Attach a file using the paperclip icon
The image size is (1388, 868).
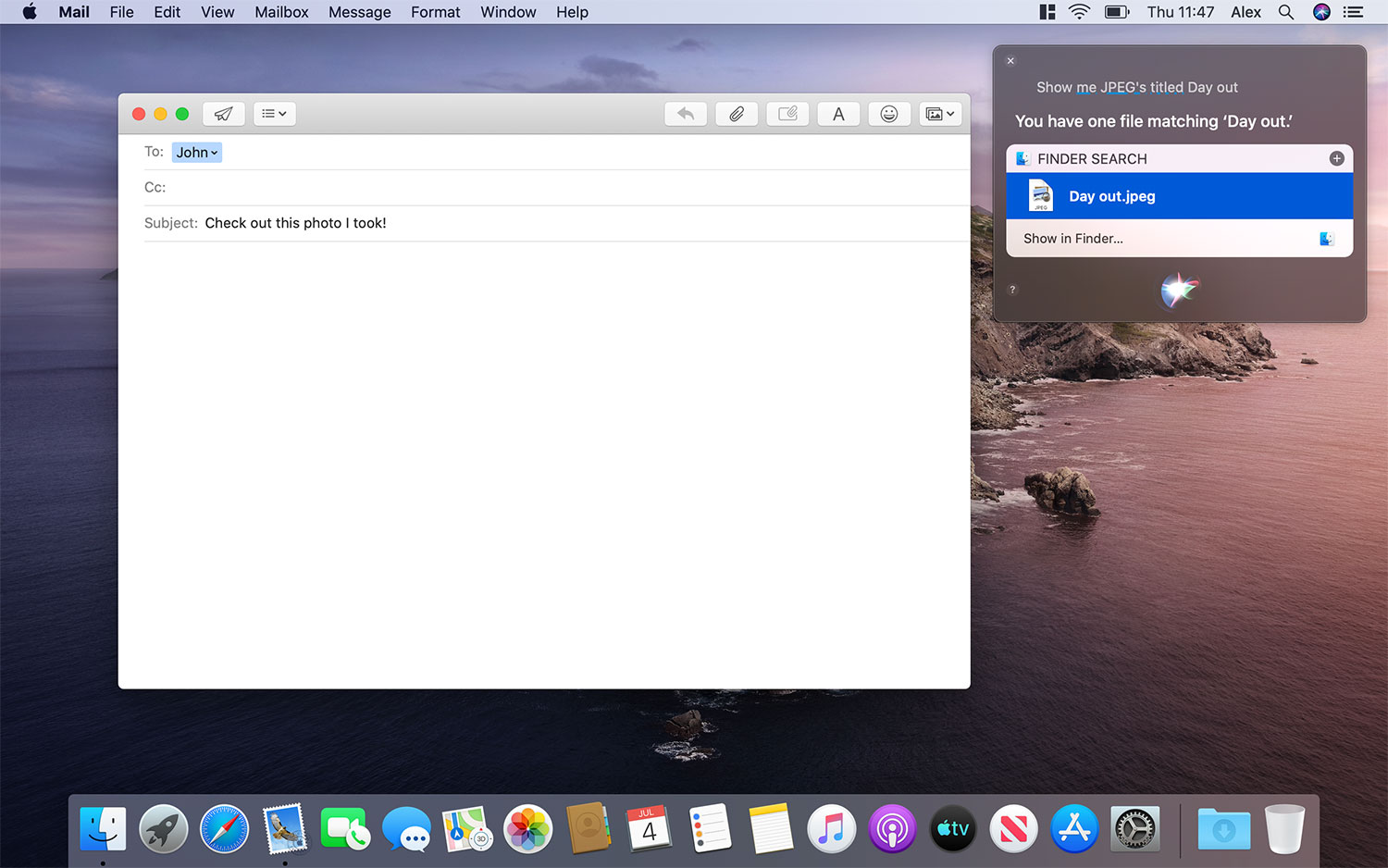737,113
